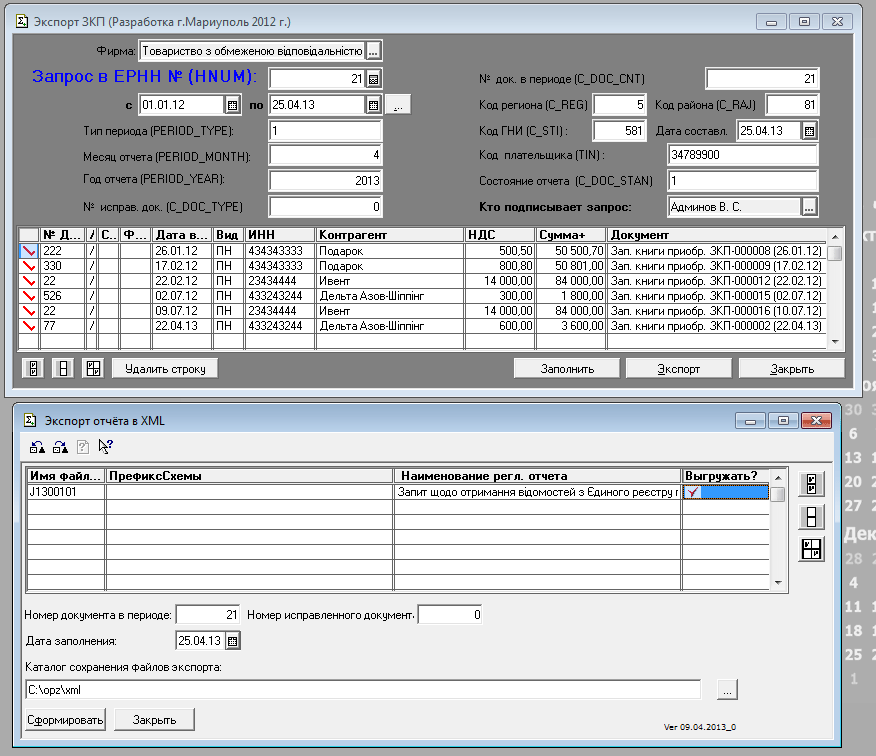Click Экспорт button
The height and width of the screenshot is (756, 876).
(x=679, y=369)
